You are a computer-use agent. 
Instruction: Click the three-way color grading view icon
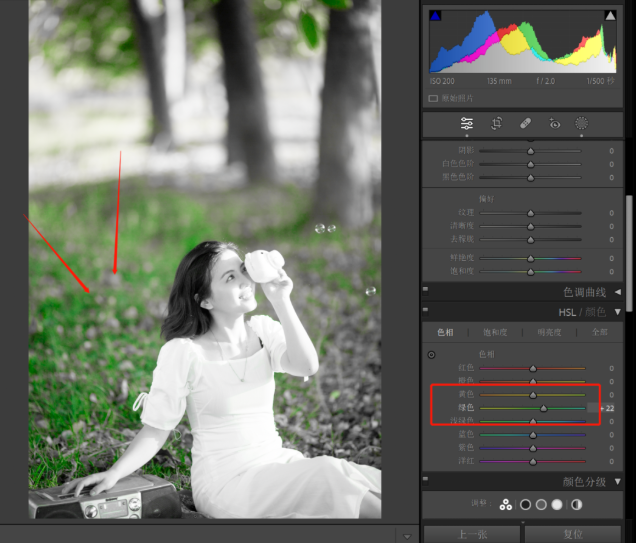(x=505, y=504)
